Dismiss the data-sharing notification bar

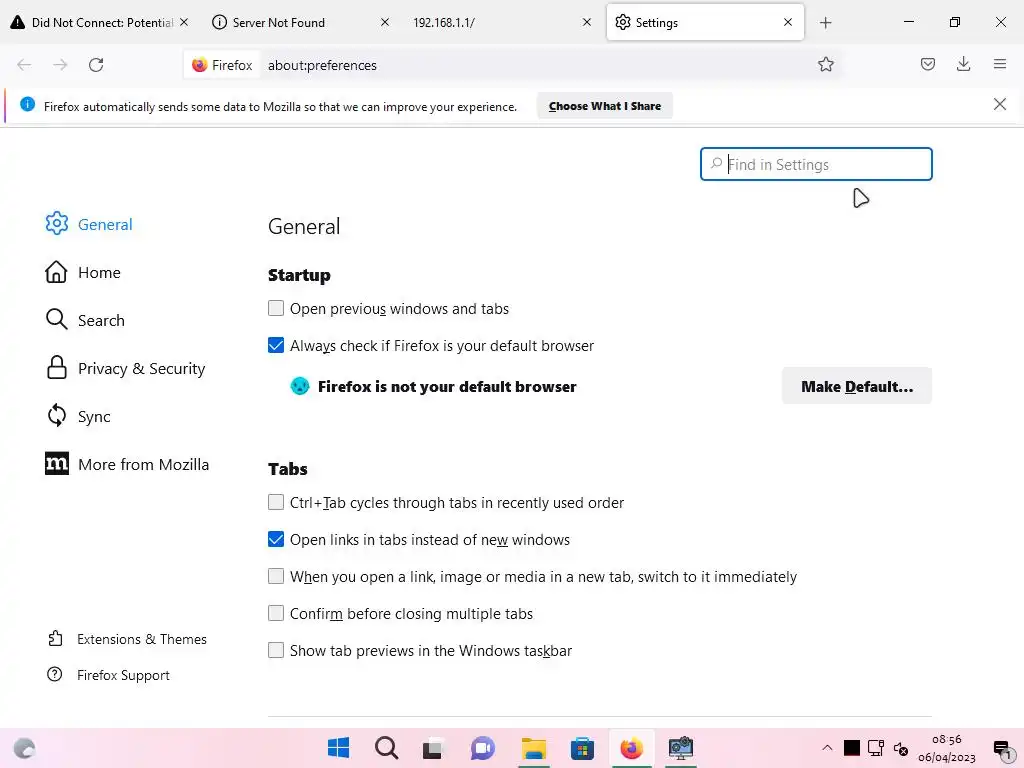pyautogui.click(x=999, y=104)
